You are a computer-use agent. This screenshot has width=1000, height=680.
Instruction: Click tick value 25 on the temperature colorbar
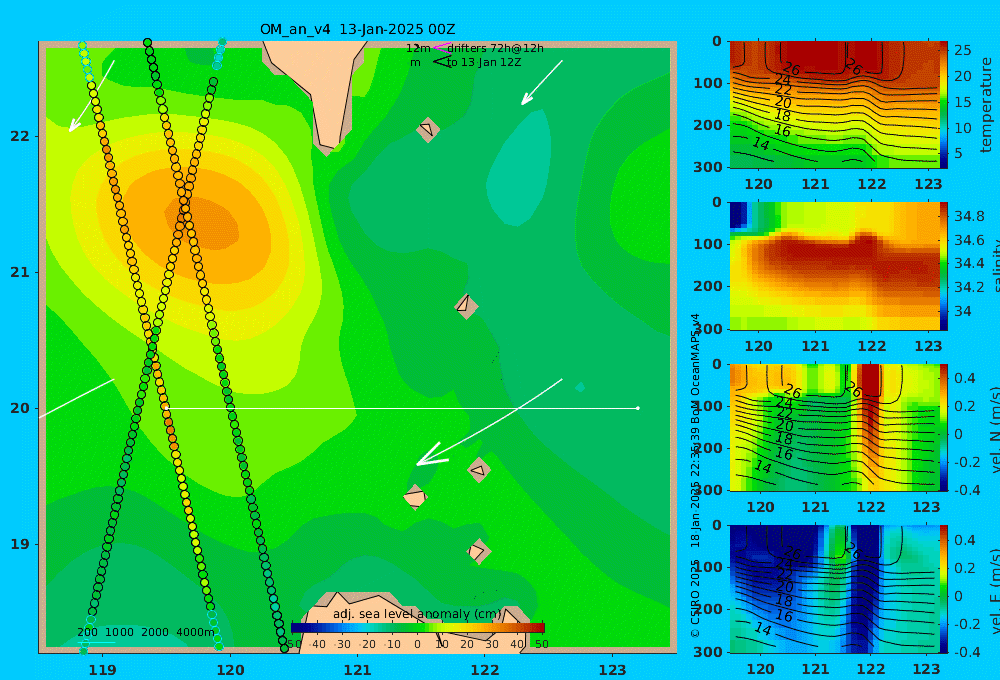point(962,50)
